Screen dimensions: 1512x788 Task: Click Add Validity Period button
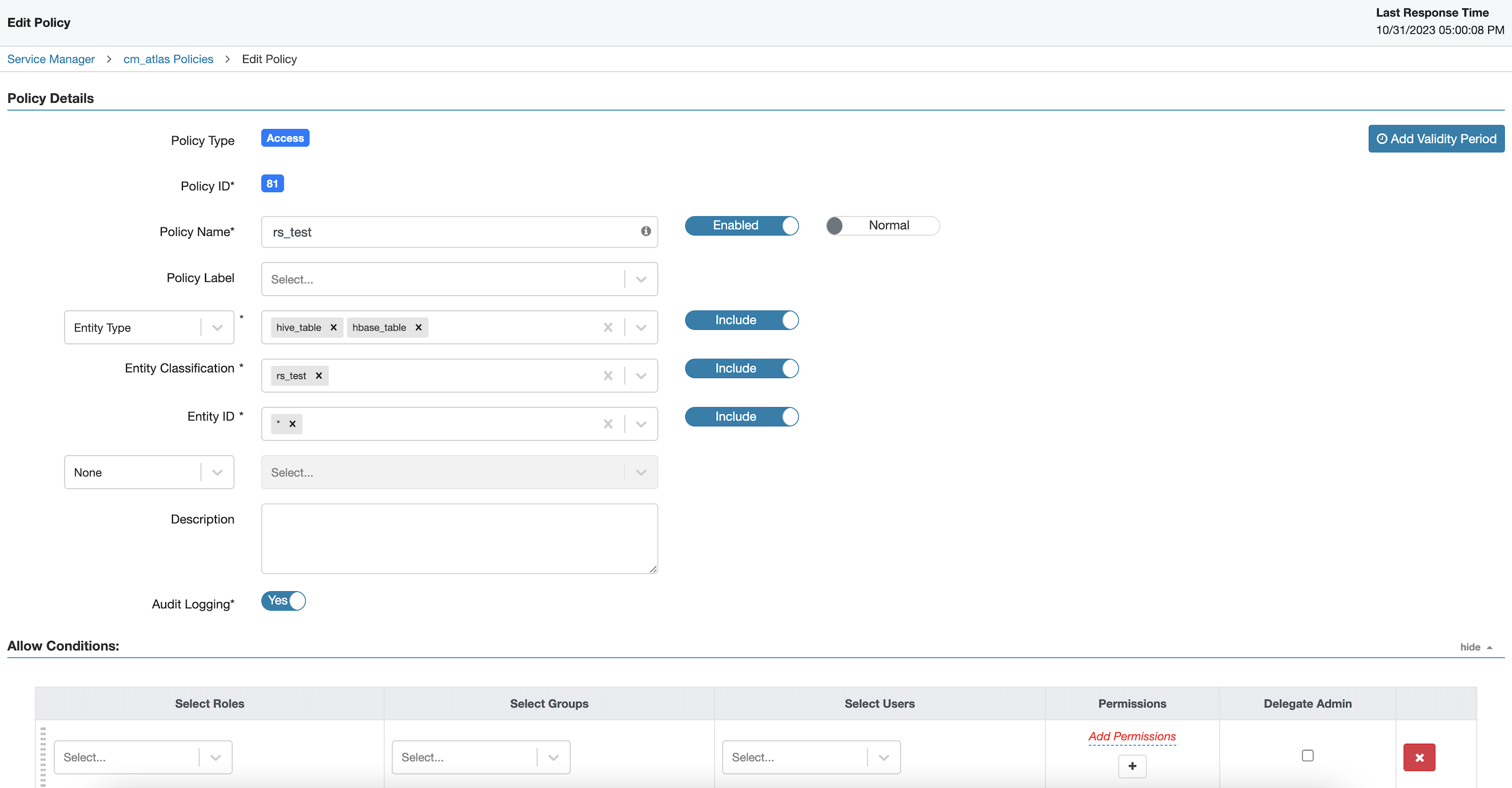click(x=1436, y=139)
